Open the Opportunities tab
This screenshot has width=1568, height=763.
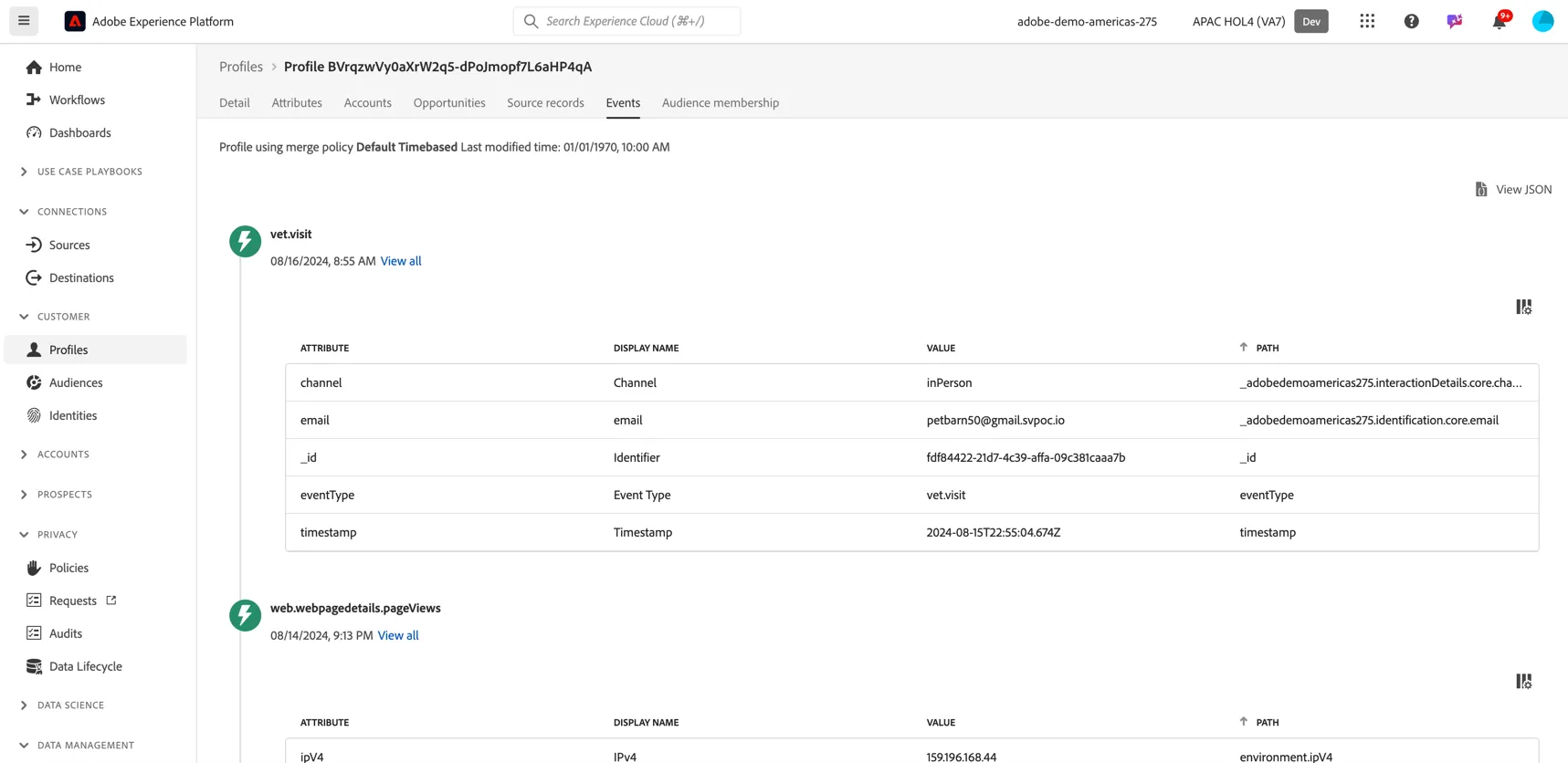coord(449,103)
